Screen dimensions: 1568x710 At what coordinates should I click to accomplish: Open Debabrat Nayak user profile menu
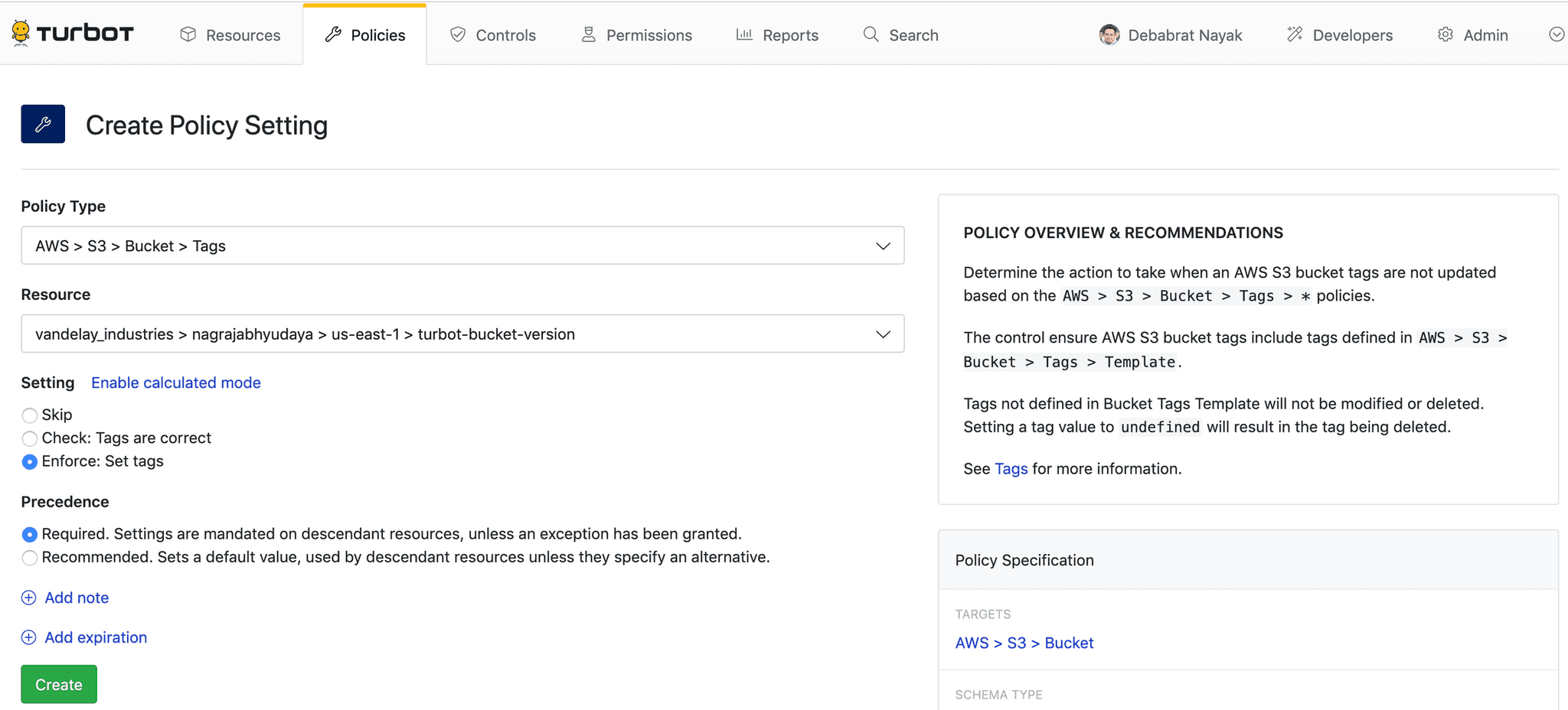pos(1171,34)
